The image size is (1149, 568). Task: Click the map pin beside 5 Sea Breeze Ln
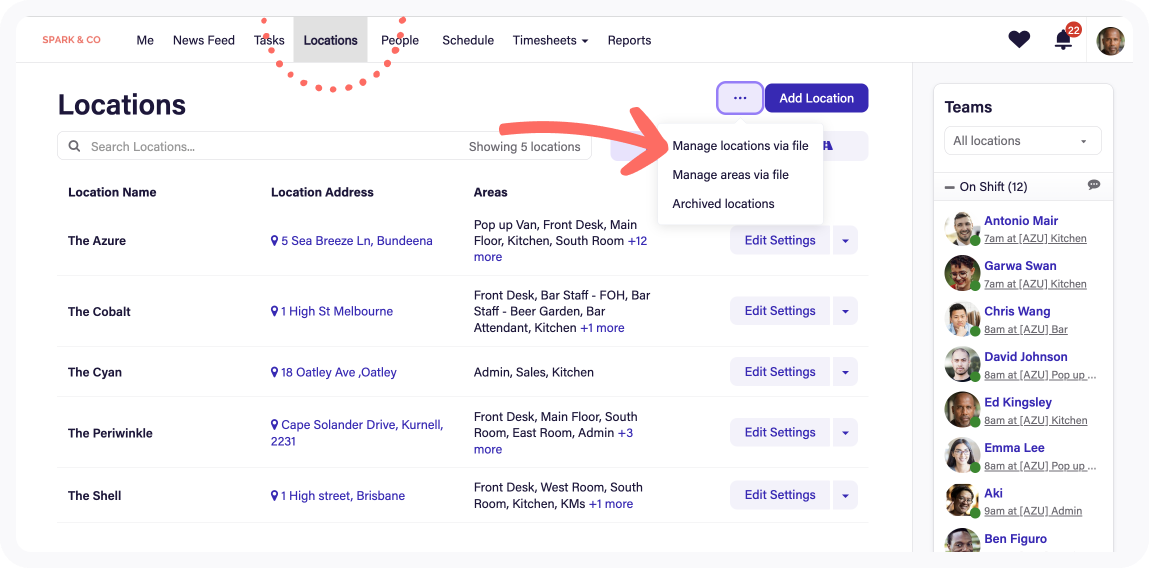[275, 241]
